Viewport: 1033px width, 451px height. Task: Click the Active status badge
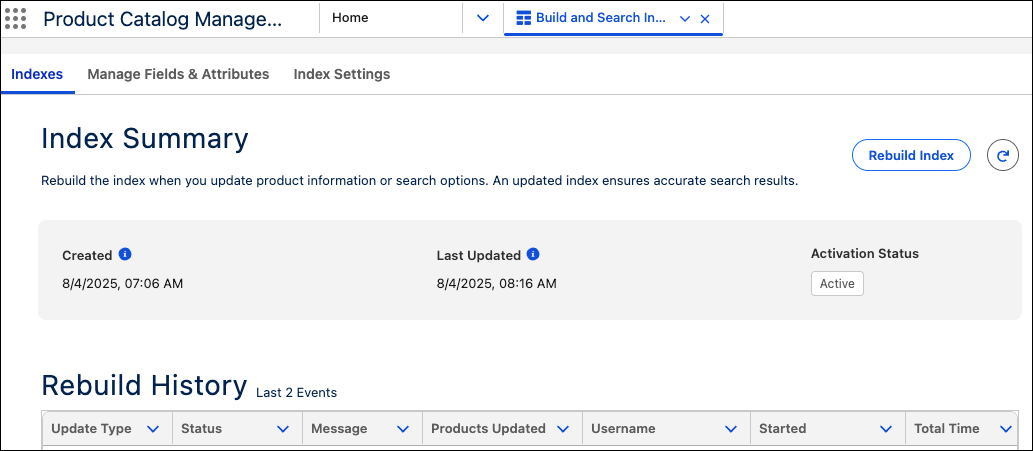point(837,284)
